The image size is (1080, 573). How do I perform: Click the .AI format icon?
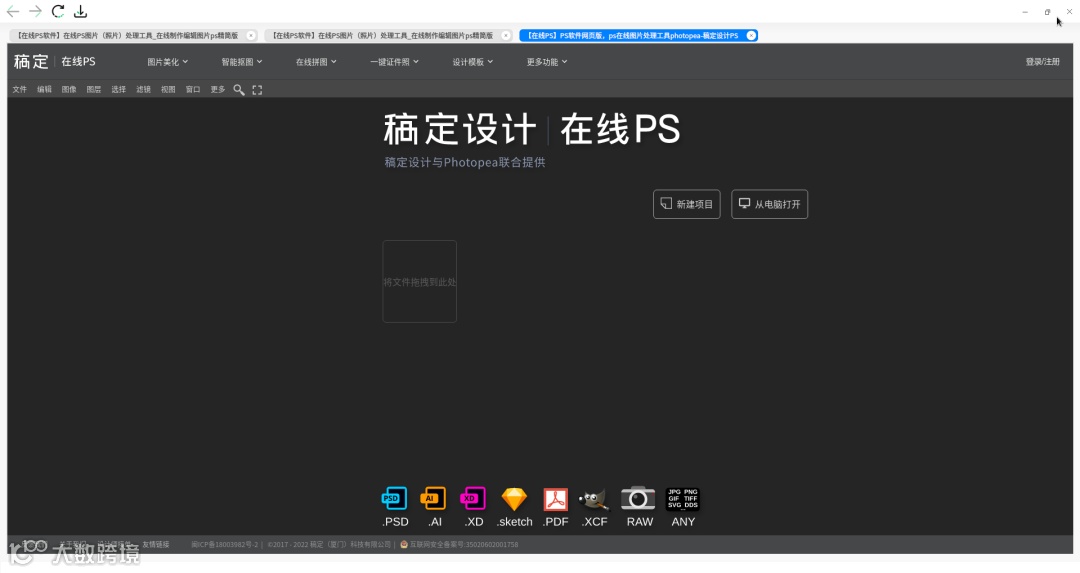pyautogui.click(x=433, y=499)
